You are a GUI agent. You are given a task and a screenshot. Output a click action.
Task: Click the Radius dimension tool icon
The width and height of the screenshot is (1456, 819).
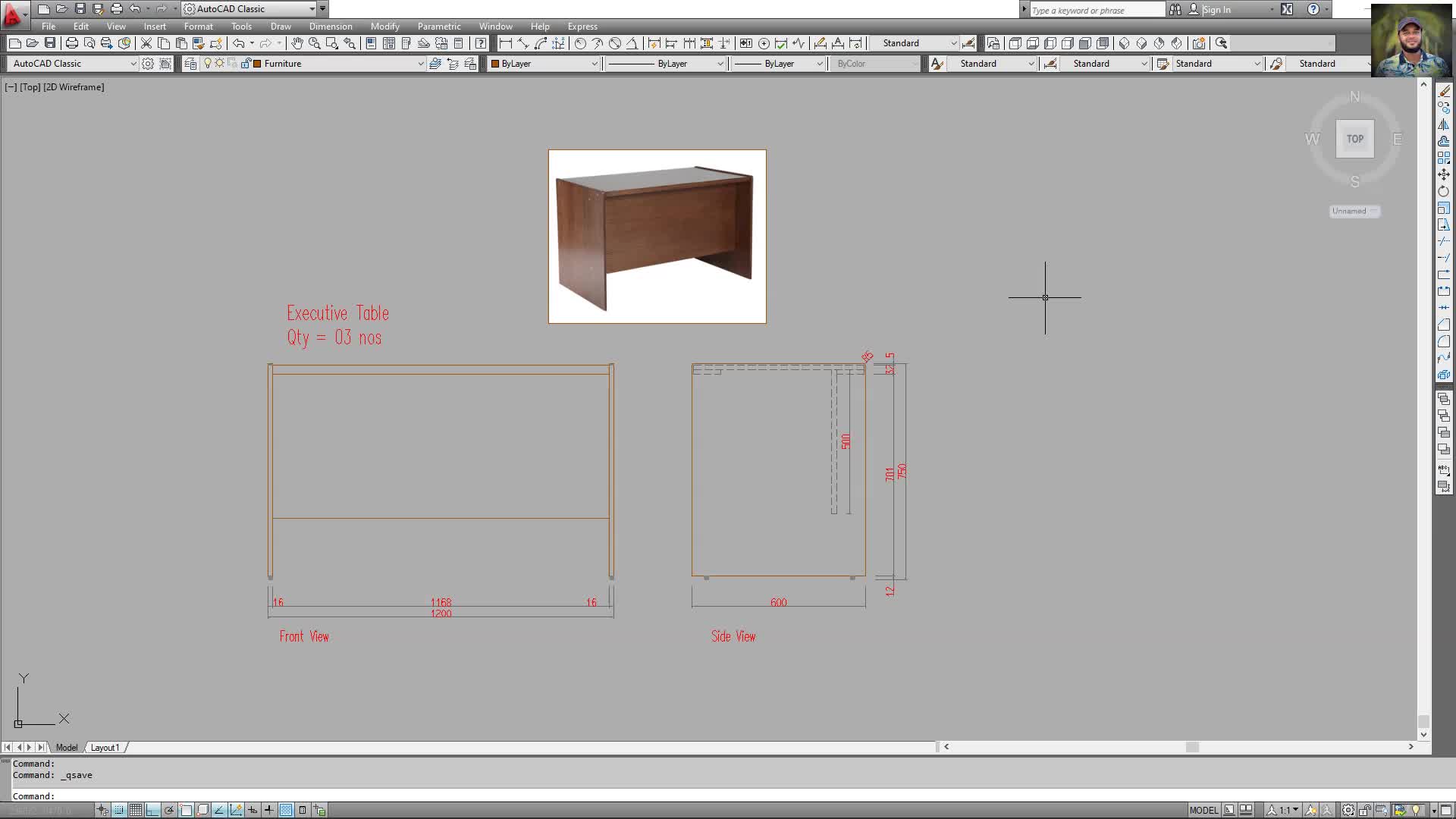click(x=580, y=43)
